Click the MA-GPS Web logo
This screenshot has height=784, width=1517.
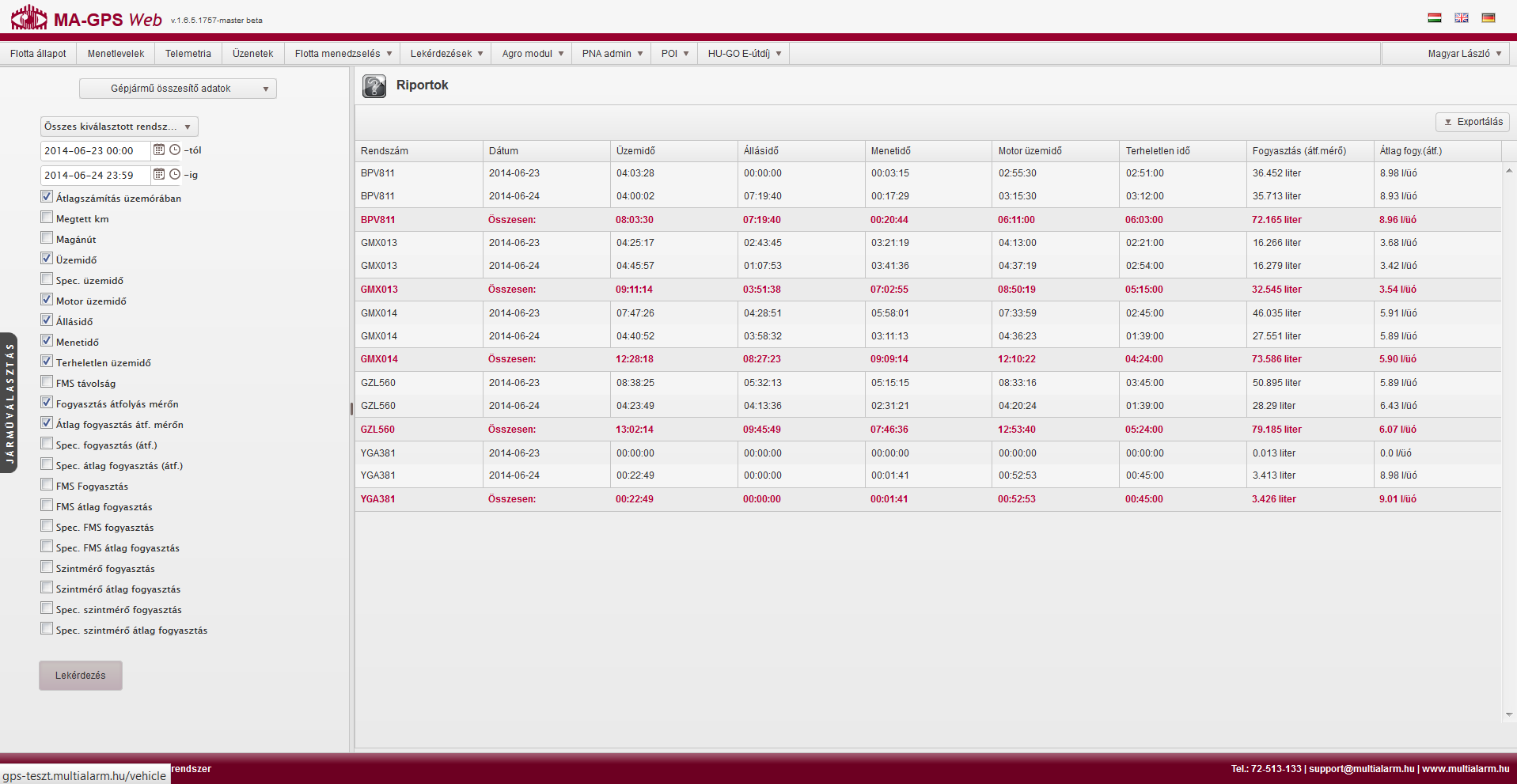tap(87, 17)
